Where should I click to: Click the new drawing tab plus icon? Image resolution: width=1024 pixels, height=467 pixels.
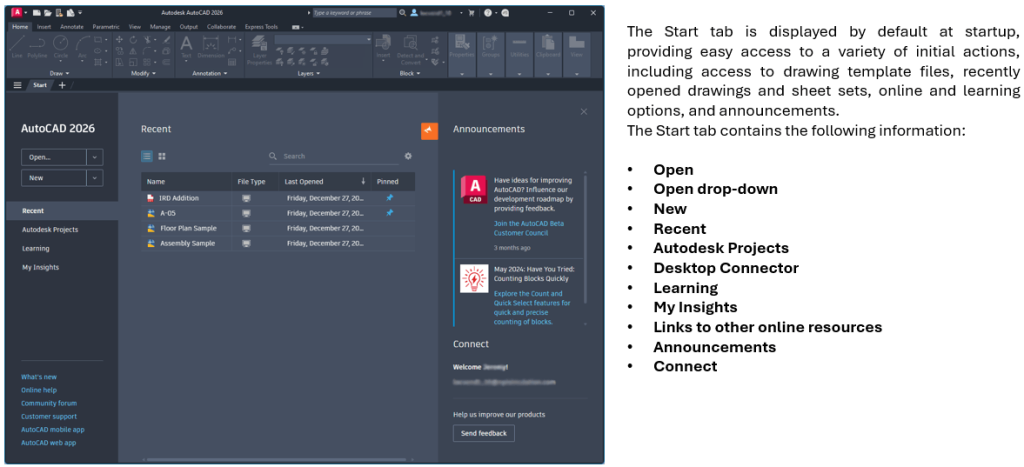point(62,85)
